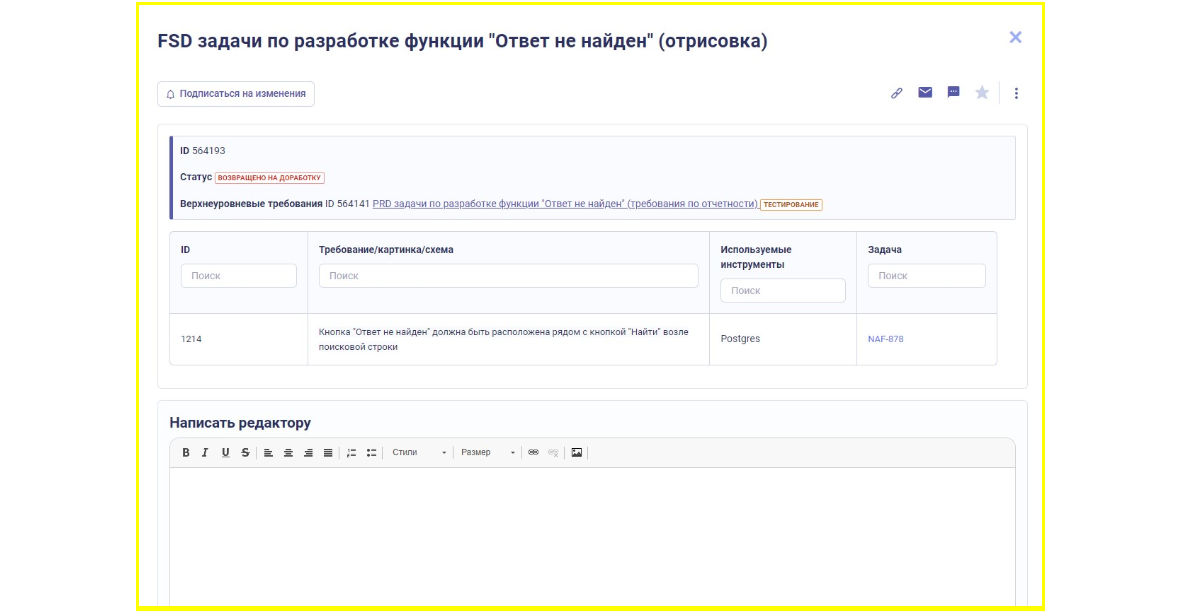The width and height of the screenshot is (1180, 615).
Task: Toggle bold formatting in editor
Action: pyautogui.click(x=186, y=452)
